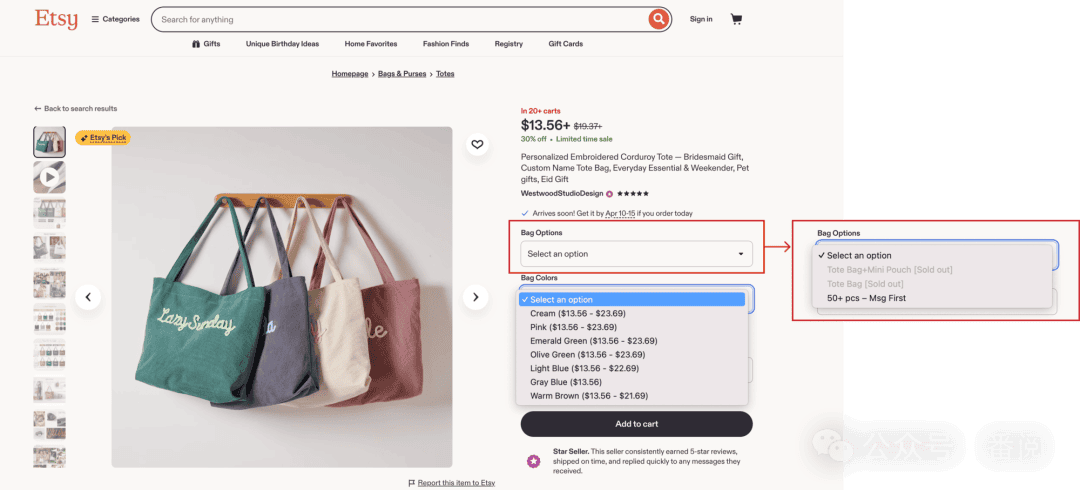
Task: Click the Sign in link
Action: [x=701, y=19]
